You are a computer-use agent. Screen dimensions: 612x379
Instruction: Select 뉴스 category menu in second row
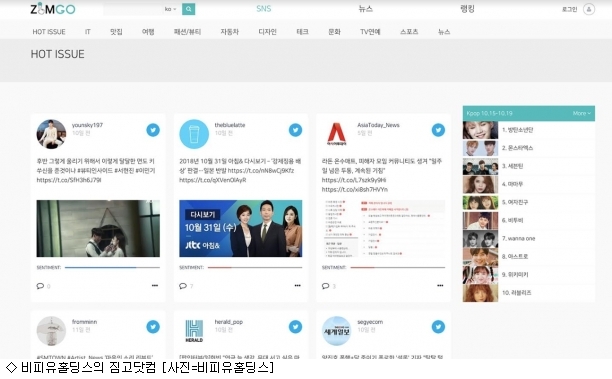pyautogui.click(x=444, y=32)
